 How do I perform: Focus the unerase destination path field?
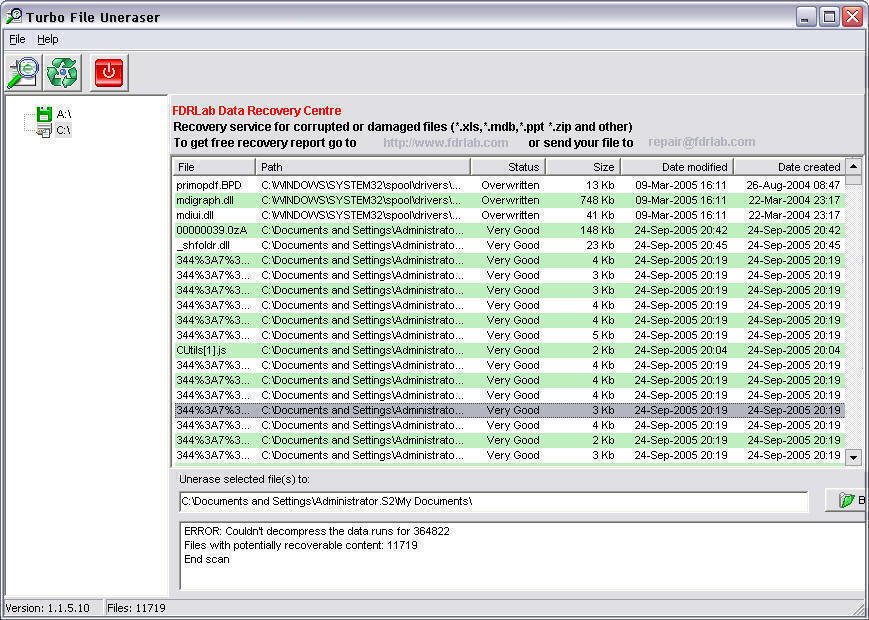point(493,501)
